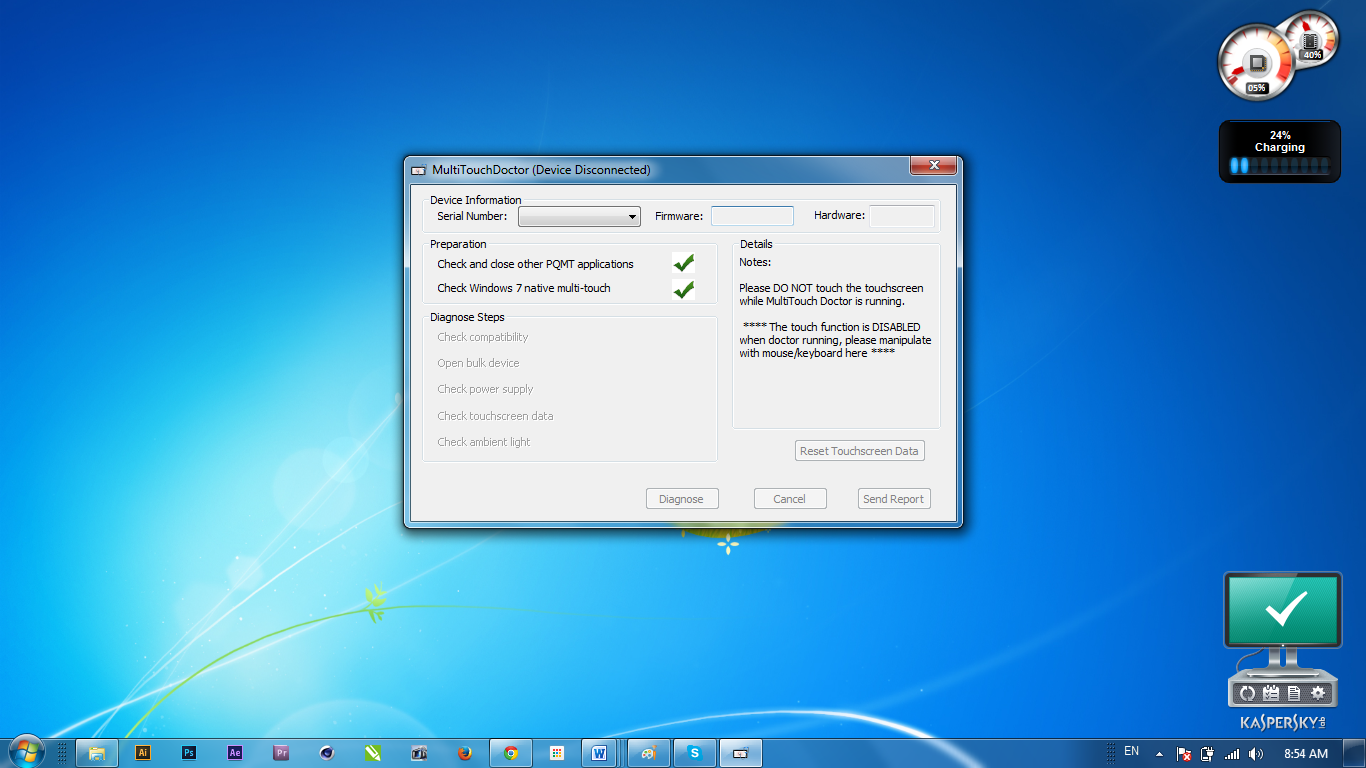This screenshot has height=768, width=1366.
Task: Open the Kaspersky gadget settings gear
Action: click(1318, 693)
